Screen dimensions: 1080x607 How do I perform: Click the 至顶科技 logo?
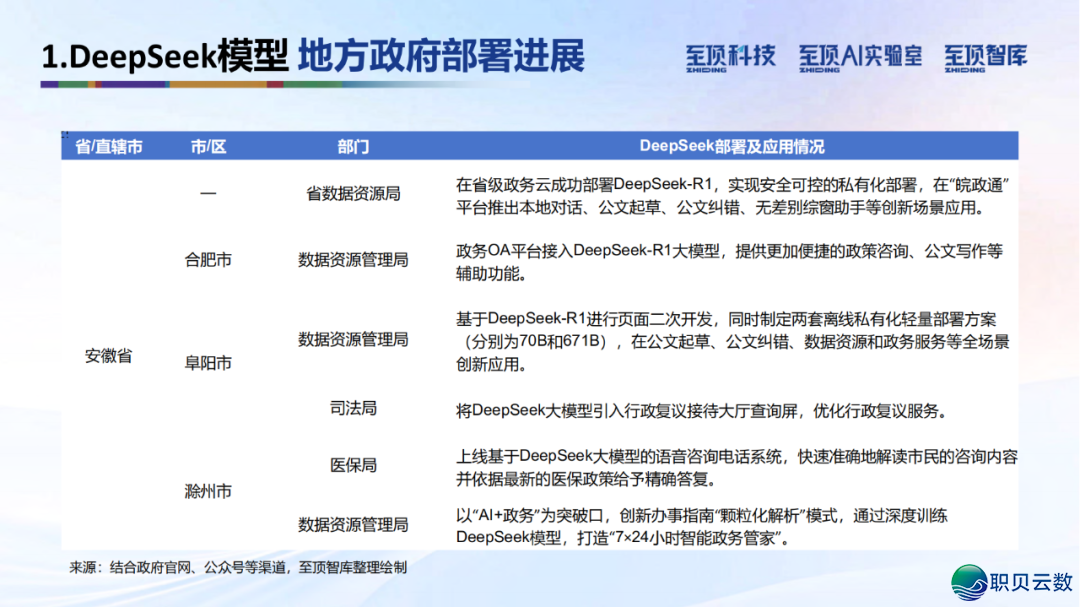tap(730, 58)
